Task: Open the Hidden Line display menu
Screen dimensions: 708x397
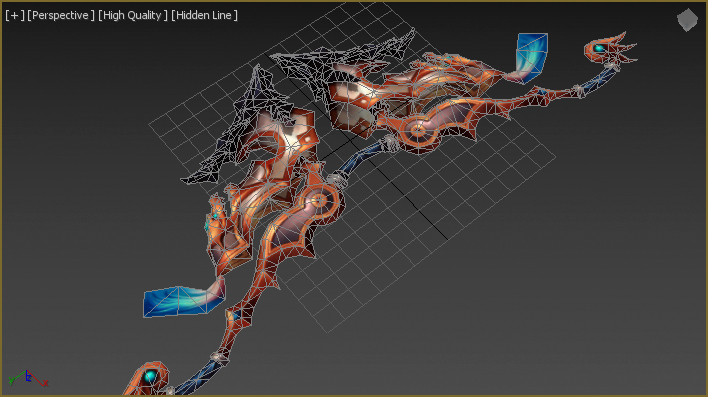Action: click(204, 15)
